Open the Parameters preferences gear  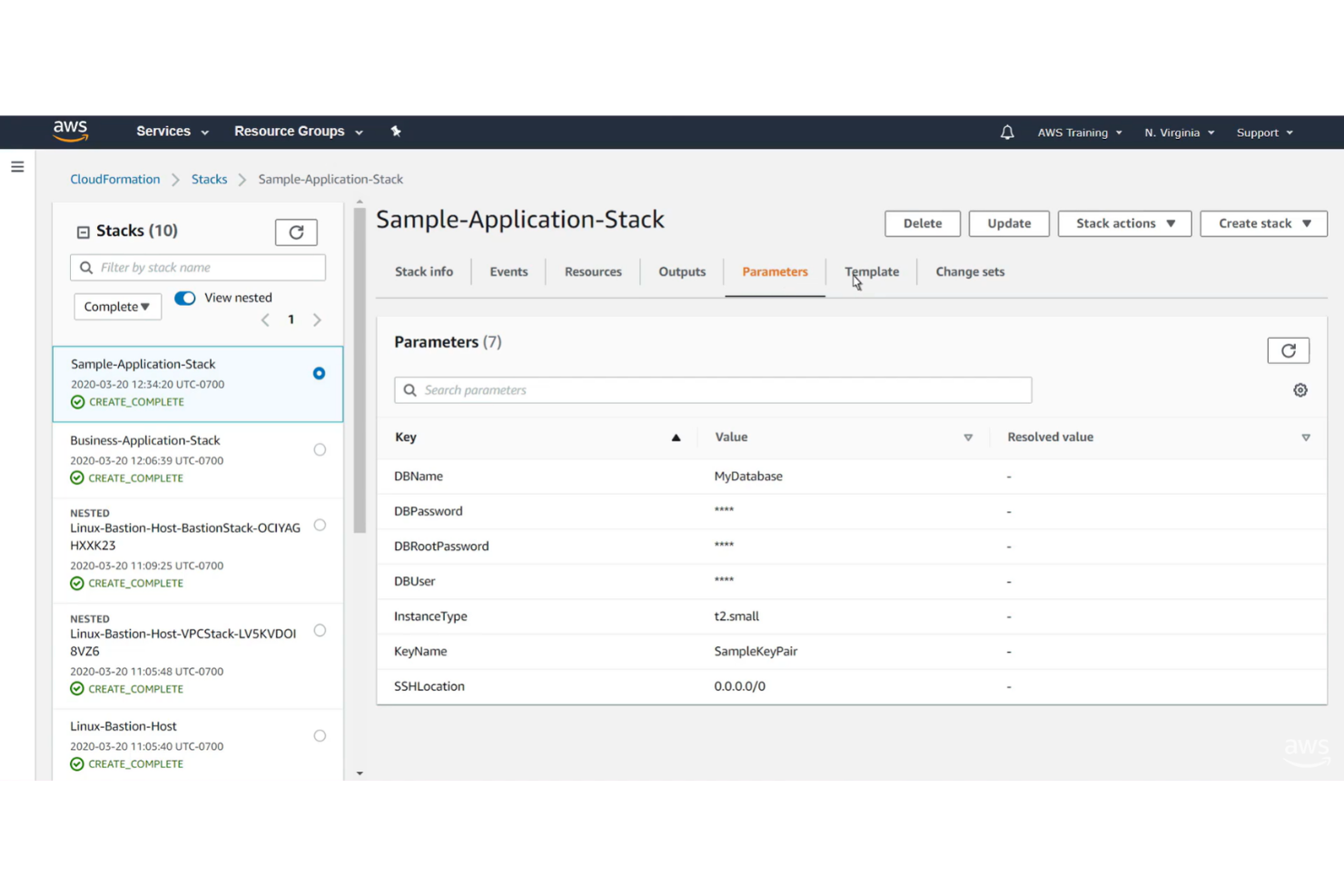pos(1300,389)
